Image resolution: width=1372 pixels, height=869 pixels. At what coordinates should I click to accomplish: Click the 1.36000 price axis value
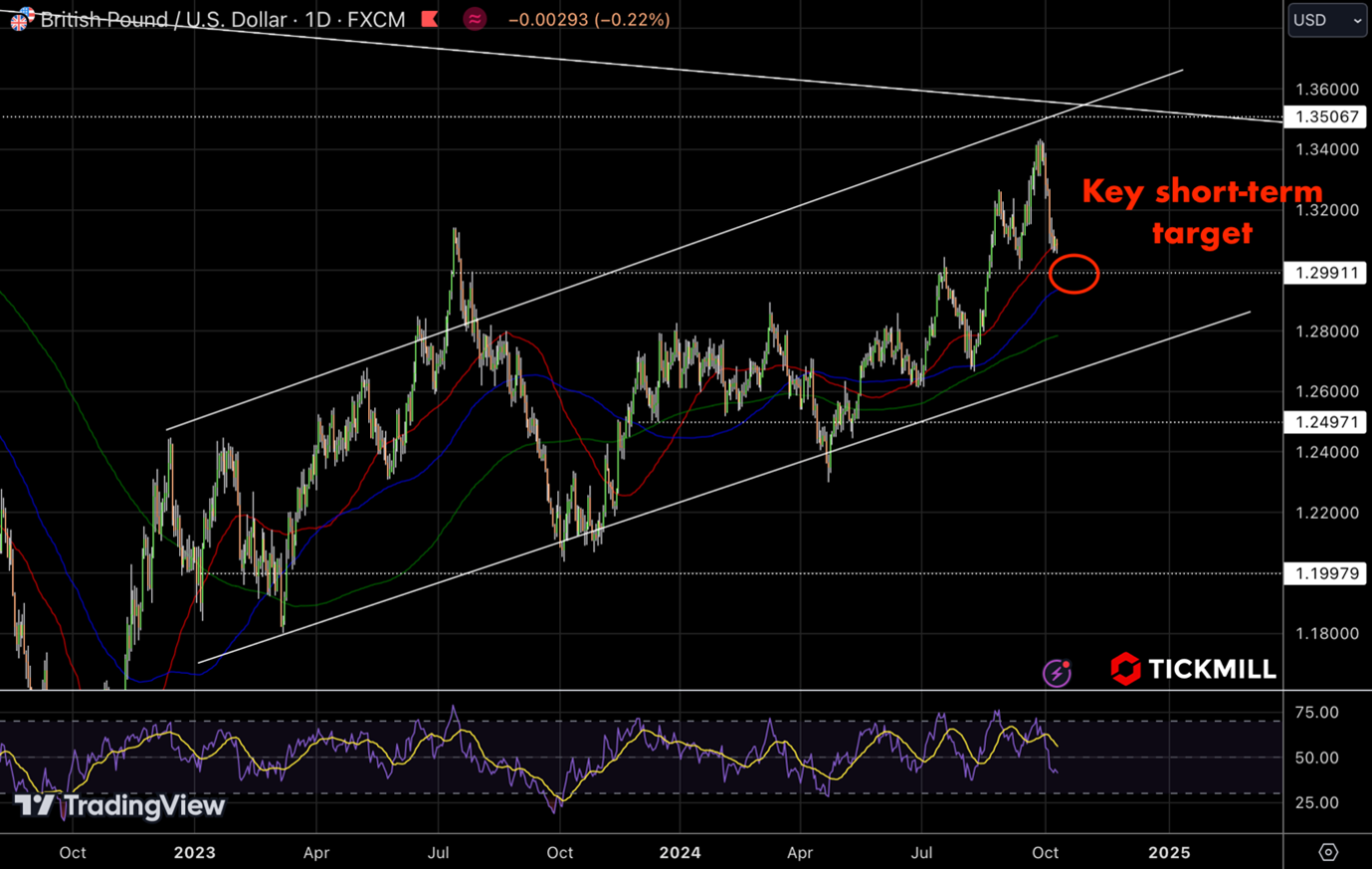[x=1327, y=90]
